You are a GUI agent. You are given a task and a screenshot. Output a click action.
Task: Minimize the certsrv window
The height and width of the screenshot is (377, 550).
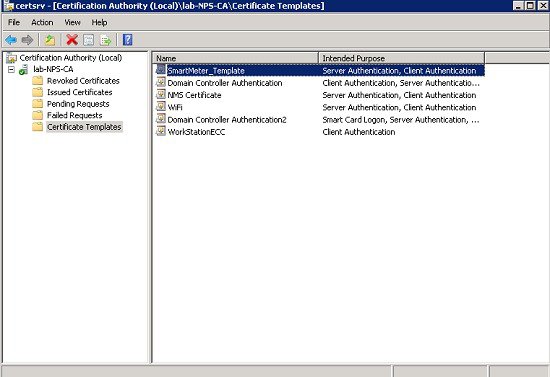[x=519, y=6]
